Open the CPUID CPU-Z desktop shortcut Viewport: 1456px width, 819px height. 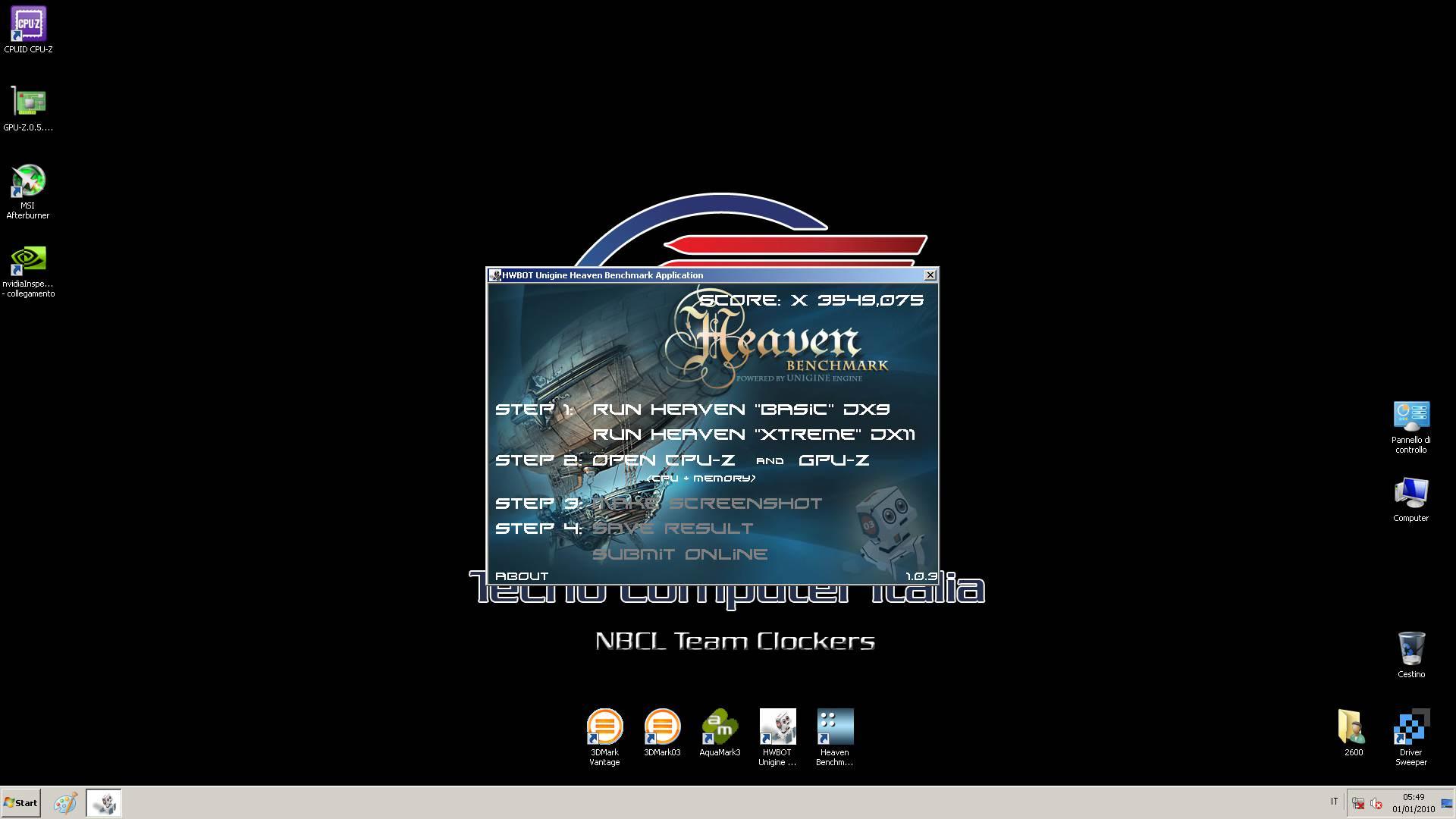tap(29, 30)
